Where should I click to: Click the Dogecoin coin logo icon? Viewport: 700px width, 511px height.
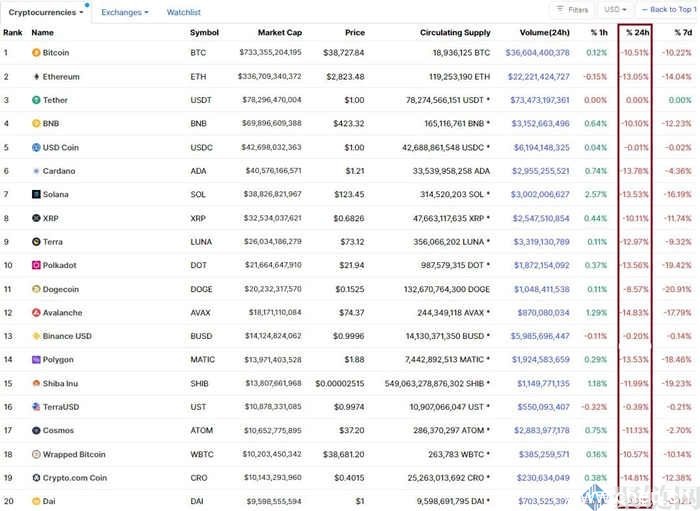36,288
